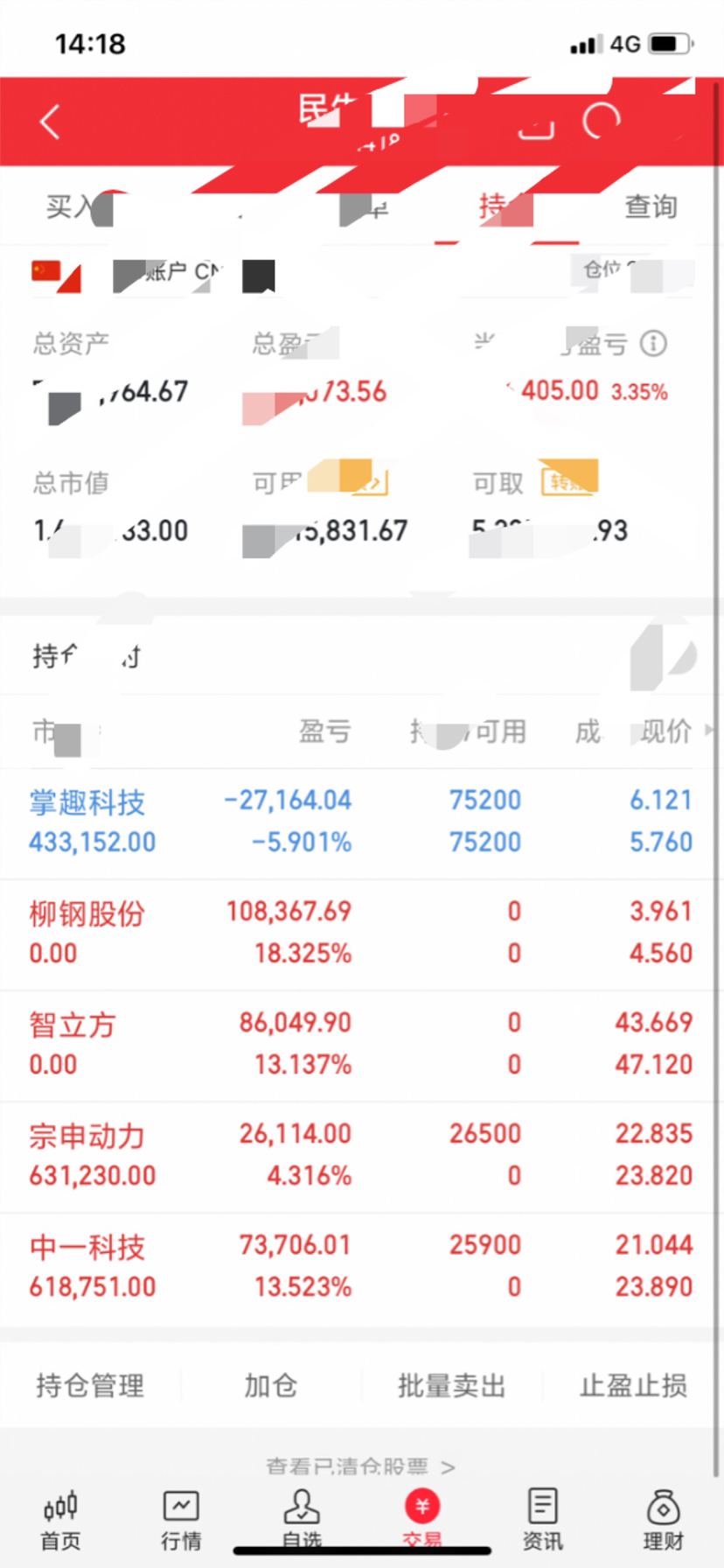The width and height of the screenshot is (724, 1568).
Task: Tap the 18.325% gain percentage
Action: pyautogui.click(x=303, y=953)
